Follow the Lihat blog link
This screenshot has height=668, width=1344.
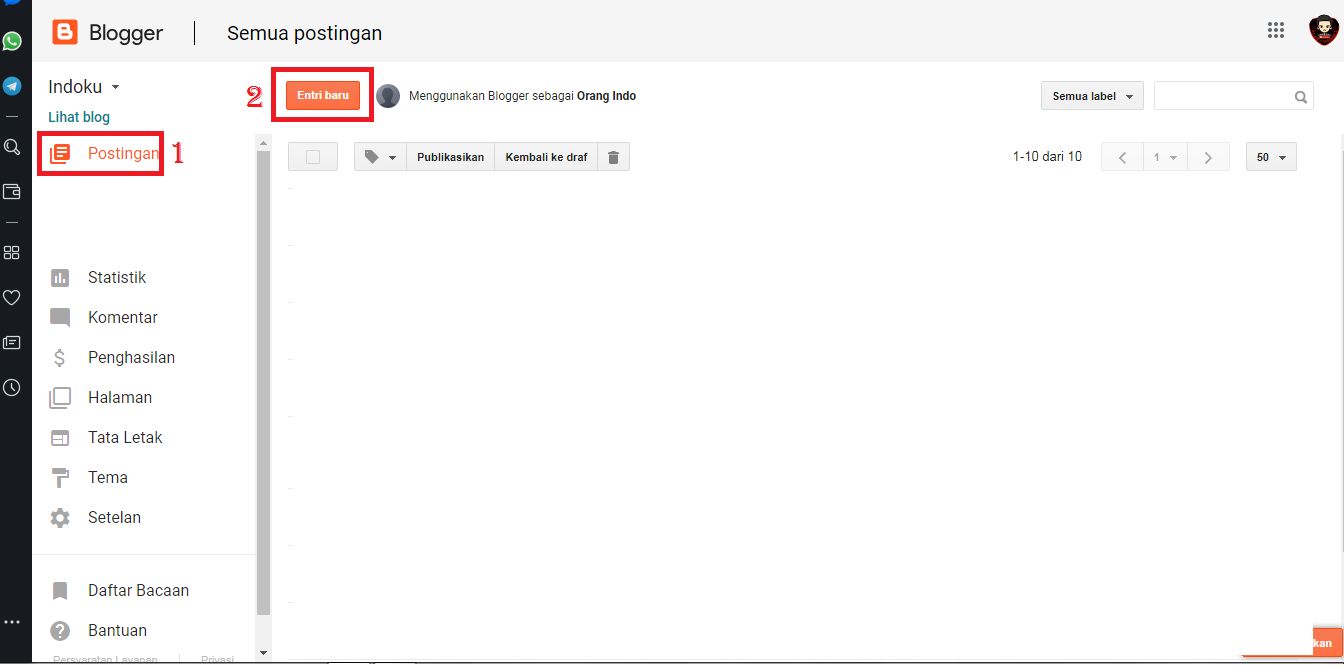(79, 117)
